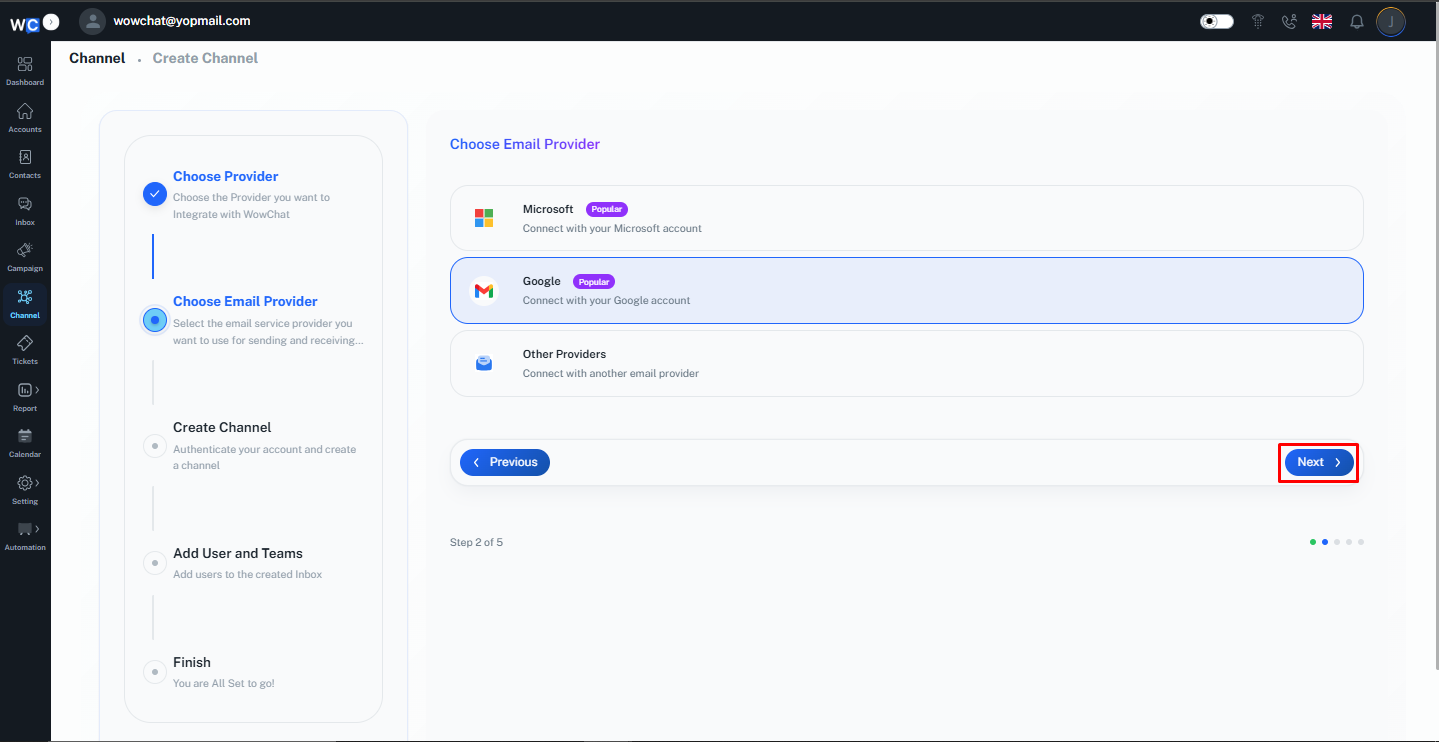Click the user profile silhouette icon
Viewport: 1439px width, 742px height.
92,21
